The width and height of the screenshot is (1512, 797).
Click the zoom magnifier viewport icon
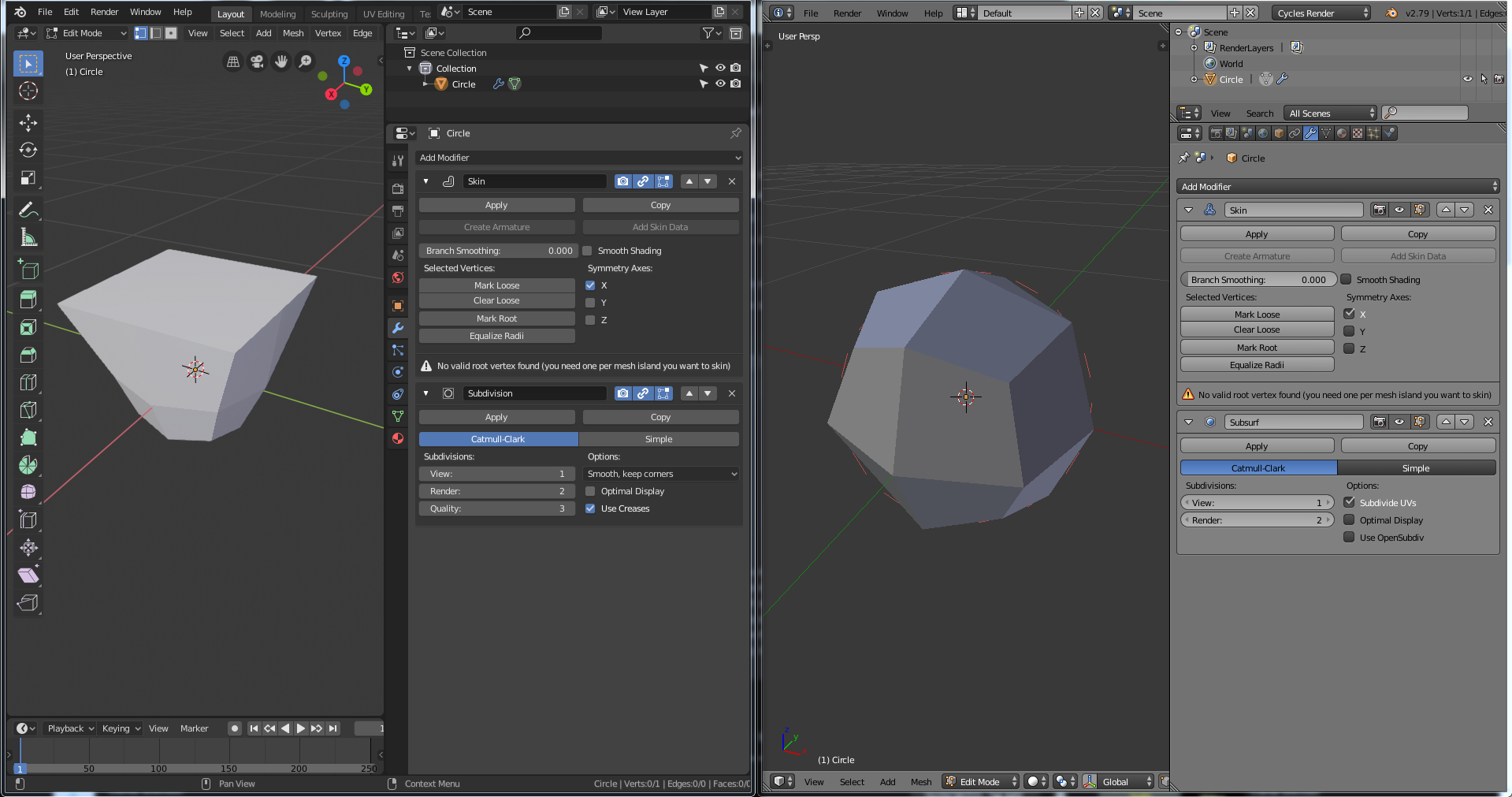(305, 61)
